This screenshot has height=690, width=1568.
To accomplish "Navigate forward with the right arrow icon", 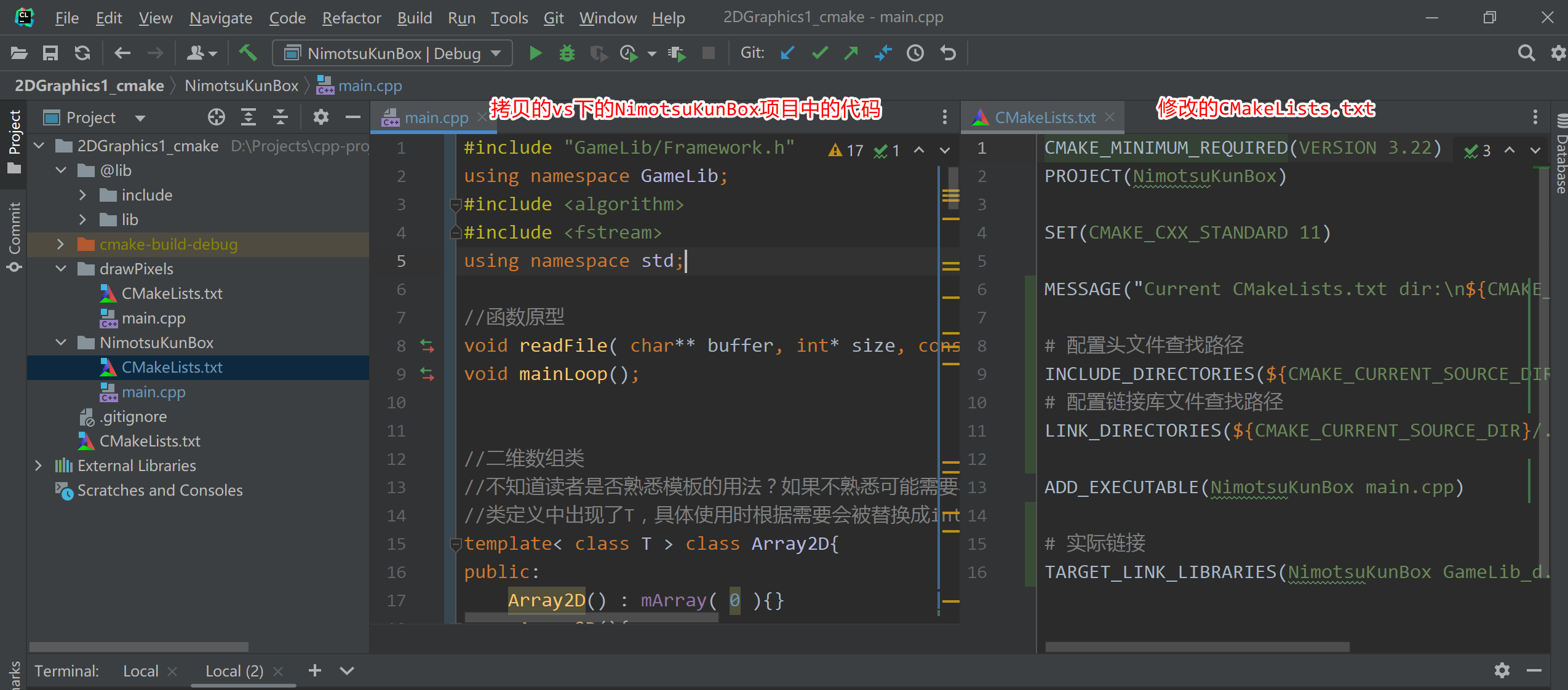I will pyautogui.click(x=156, y=54).
